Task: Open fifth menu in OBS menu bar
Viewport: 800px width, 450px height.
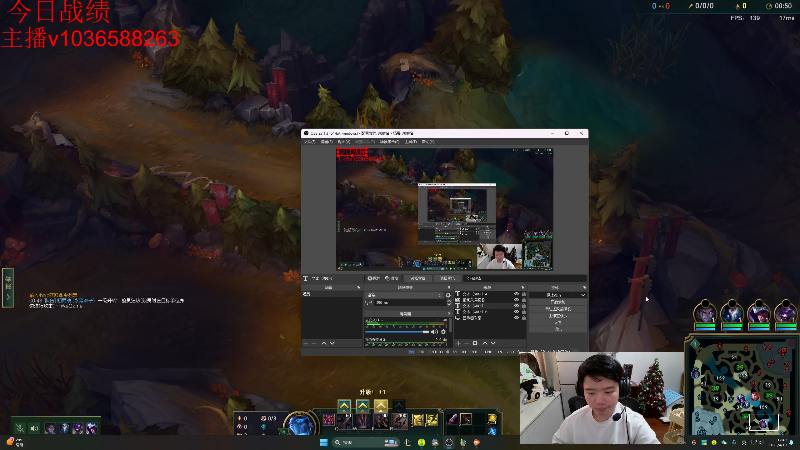Action: [x=389, y=141]
